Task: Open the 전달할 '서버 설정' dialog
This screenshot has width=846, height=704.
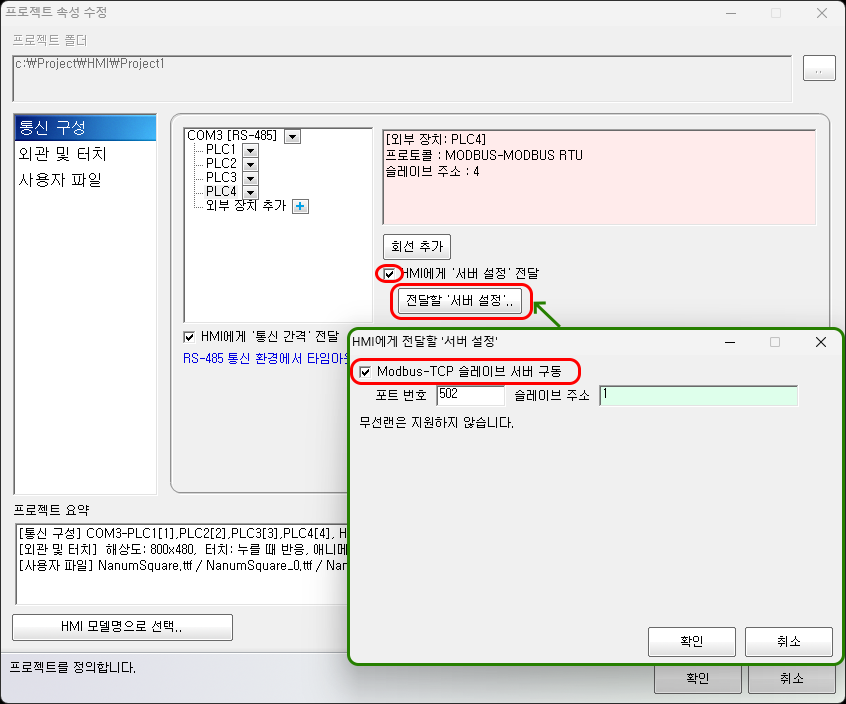Action: click(461, 301)
